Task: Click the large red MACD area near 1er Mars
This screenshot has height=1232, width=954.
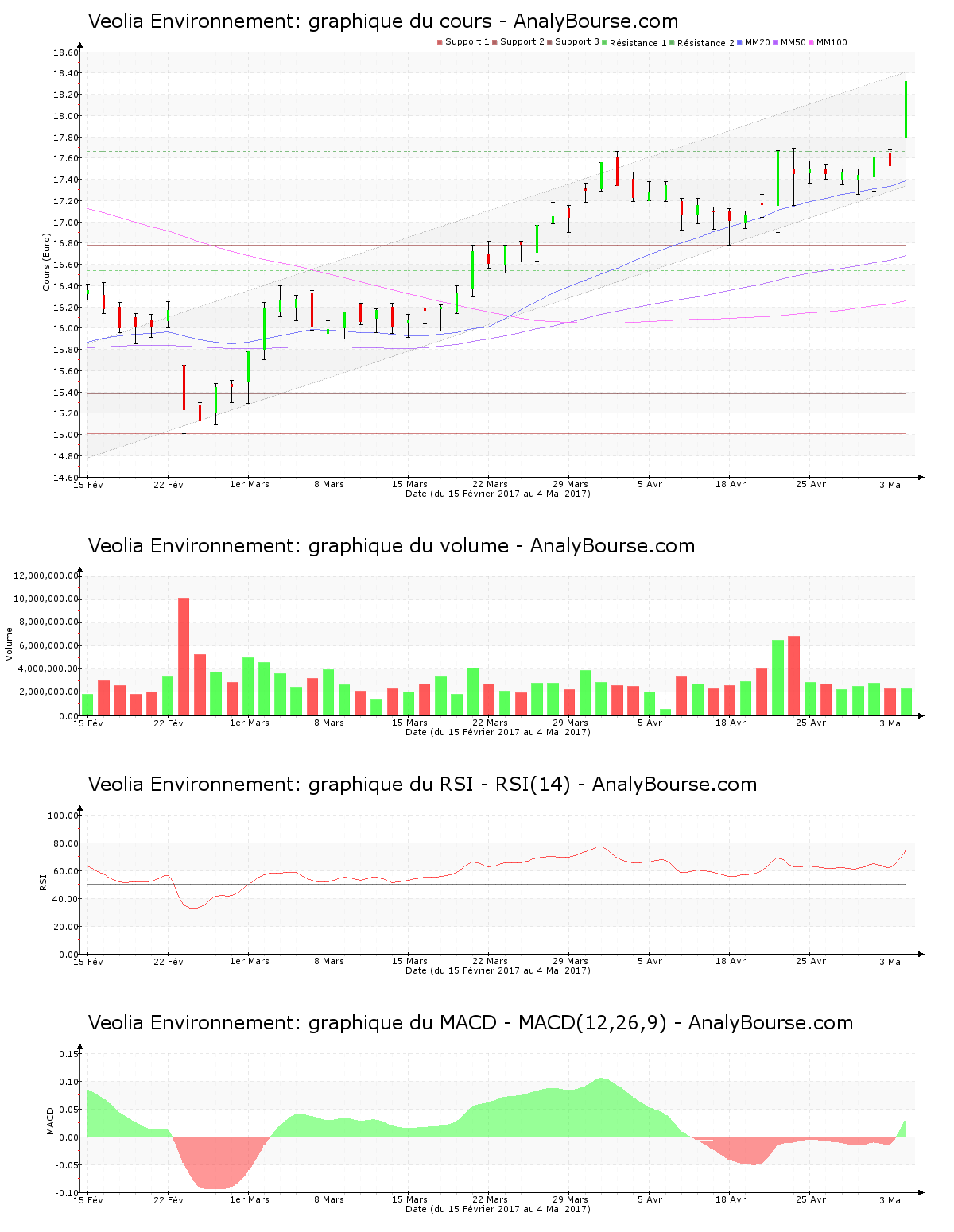Action: coord(219,1162)
